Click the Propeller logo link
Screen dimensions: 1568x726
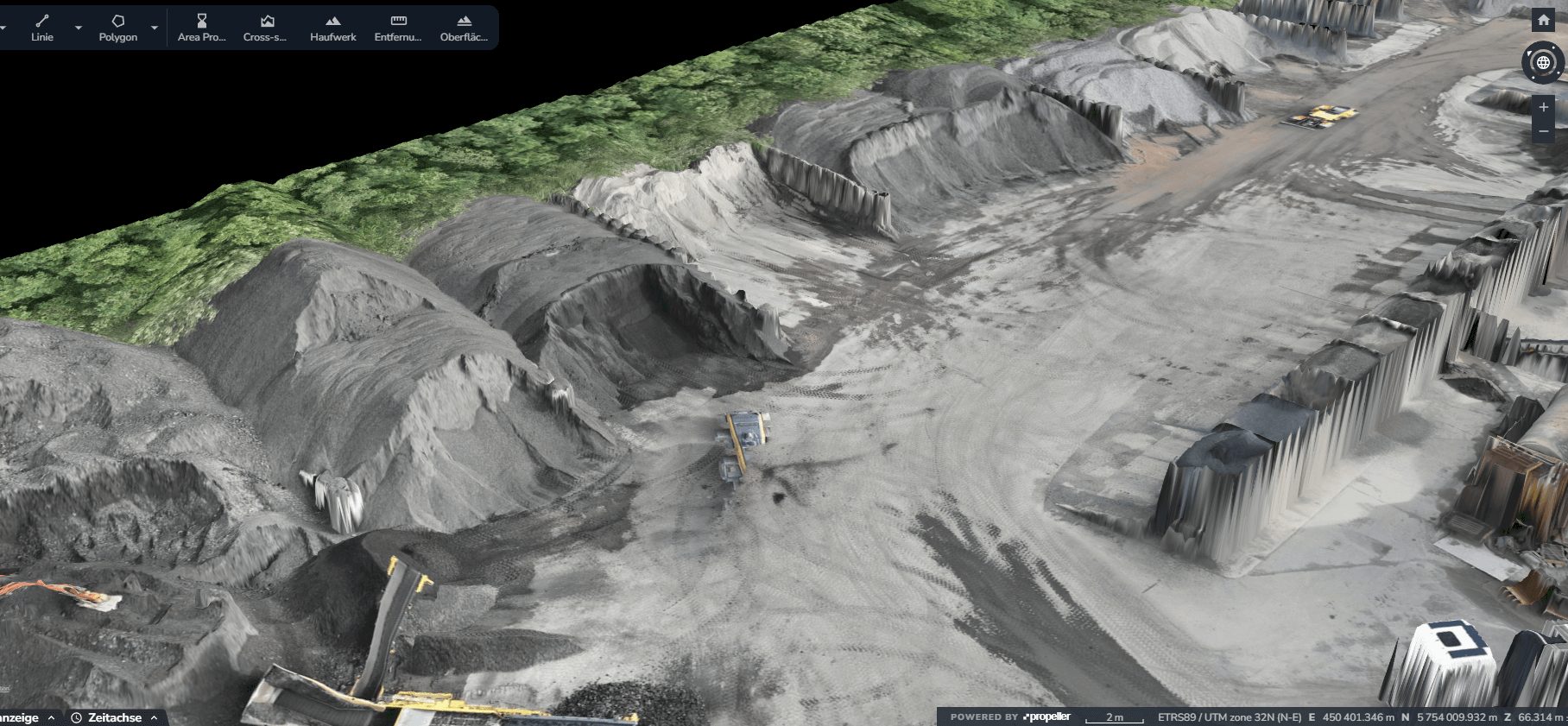pyautogui.click(x=1046, y=717)
